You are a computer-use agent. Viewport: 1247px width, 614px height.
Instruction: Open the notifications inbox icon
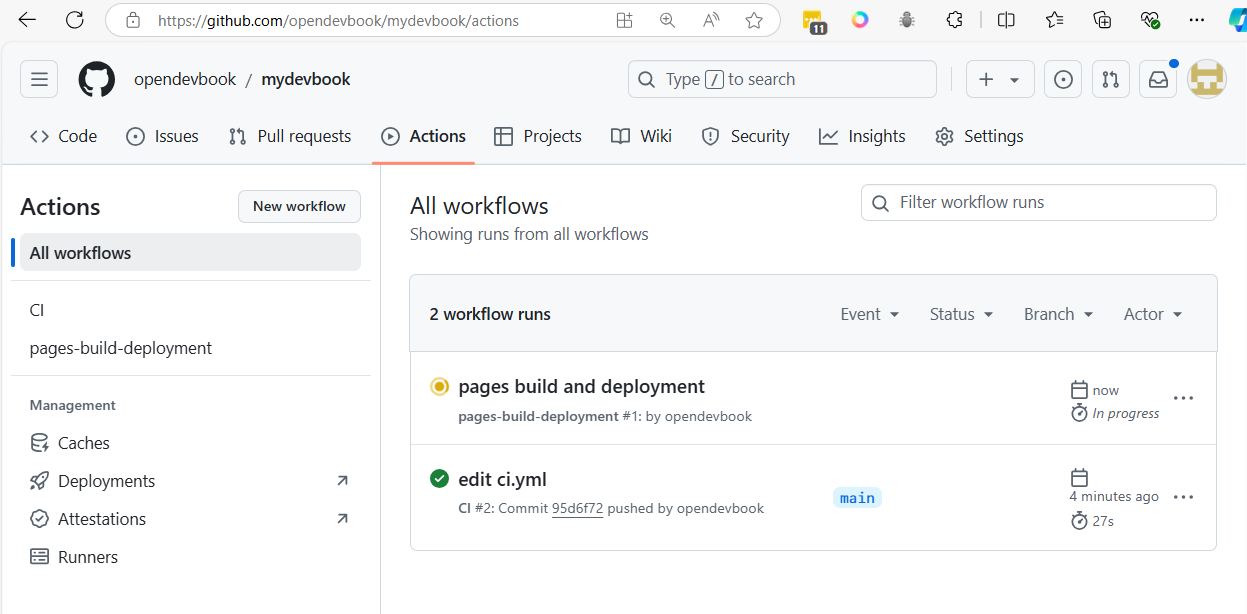[1158, 80]
